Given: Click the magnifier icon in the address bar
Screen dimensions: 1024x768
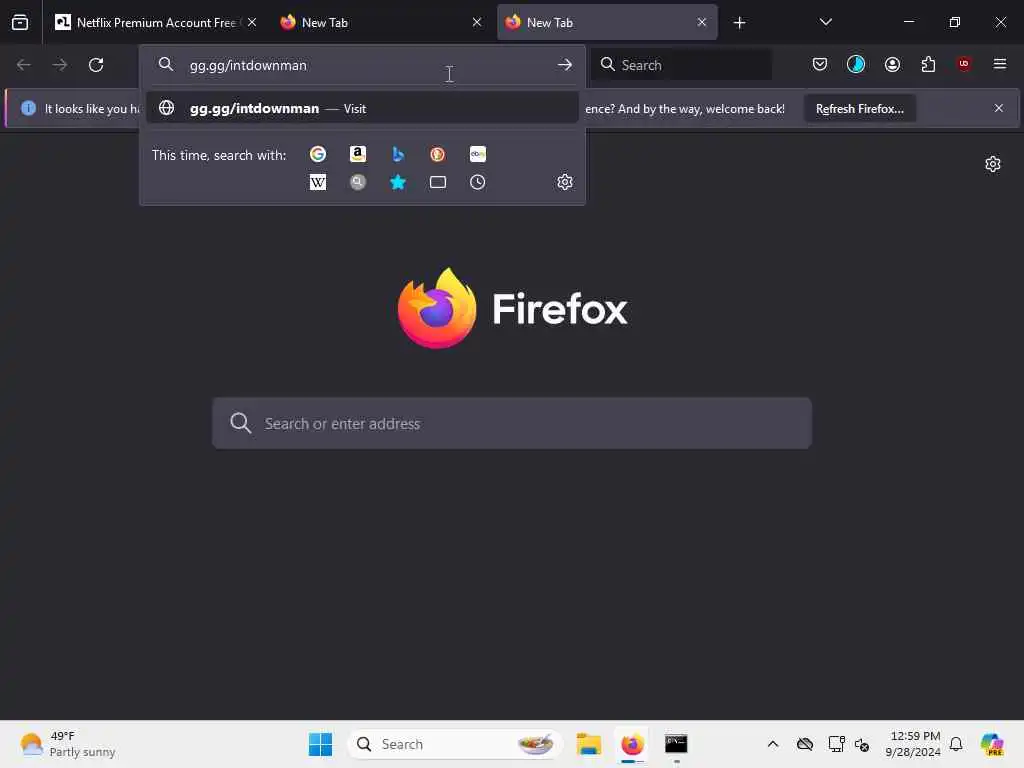Looking at the screenshot, I should pos(166,64).
